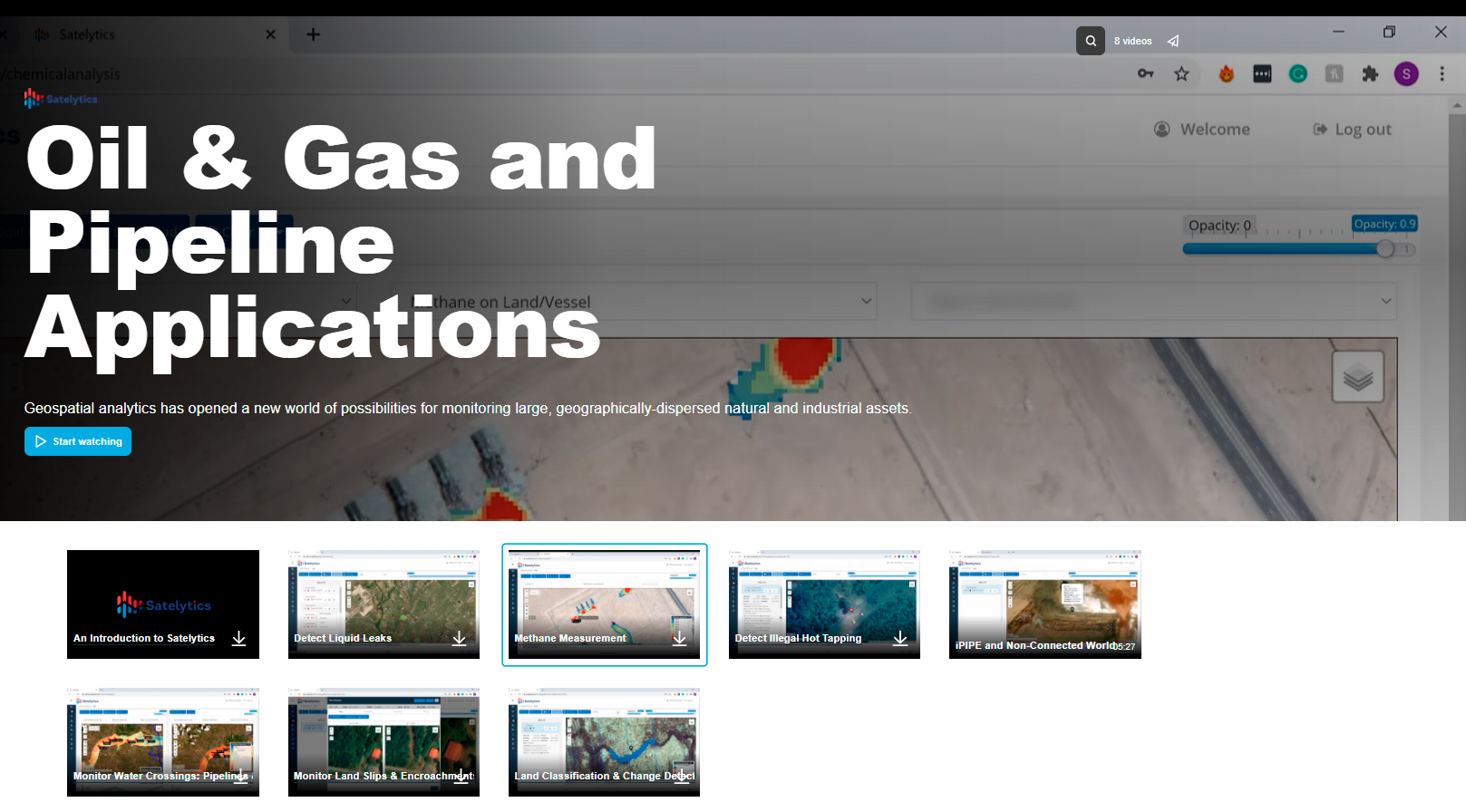Open Monitor Land Slips & Encroachments video

383,741
